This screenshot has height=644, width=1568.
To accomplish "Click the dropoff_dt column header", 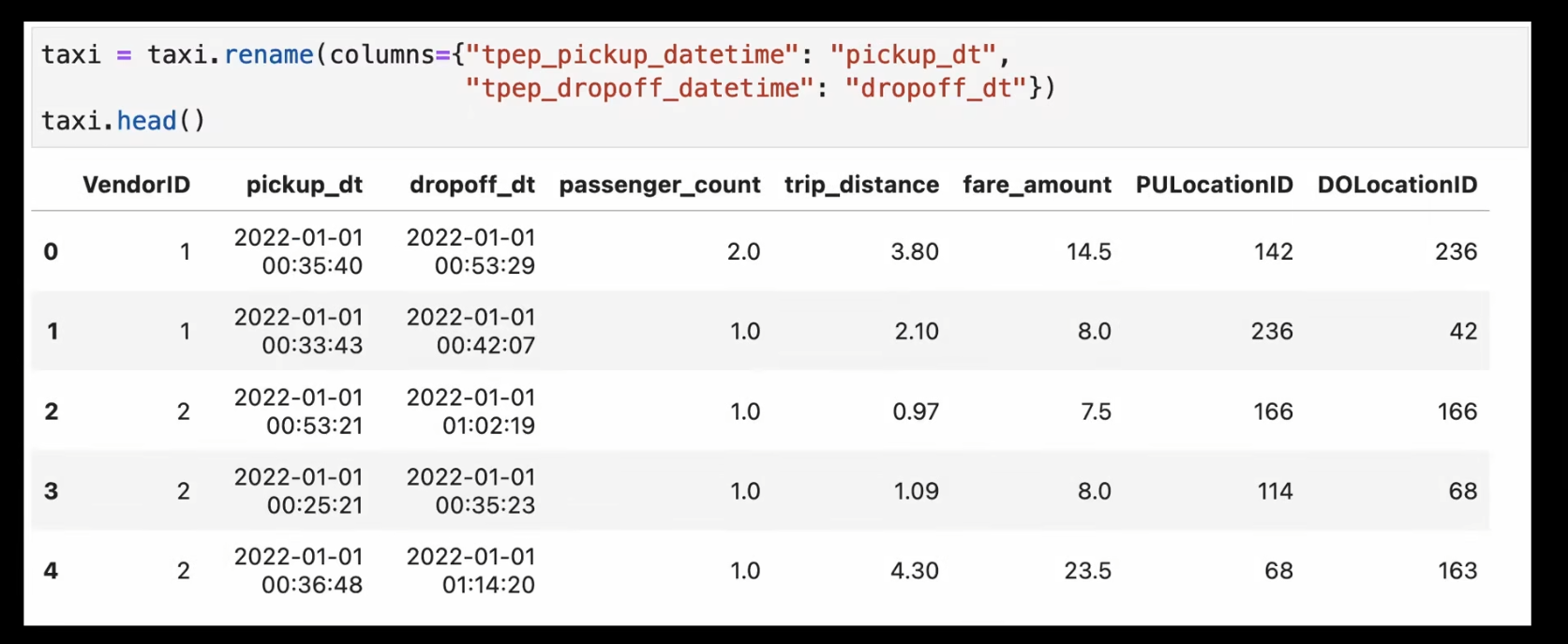I will [x=471, y=185].
